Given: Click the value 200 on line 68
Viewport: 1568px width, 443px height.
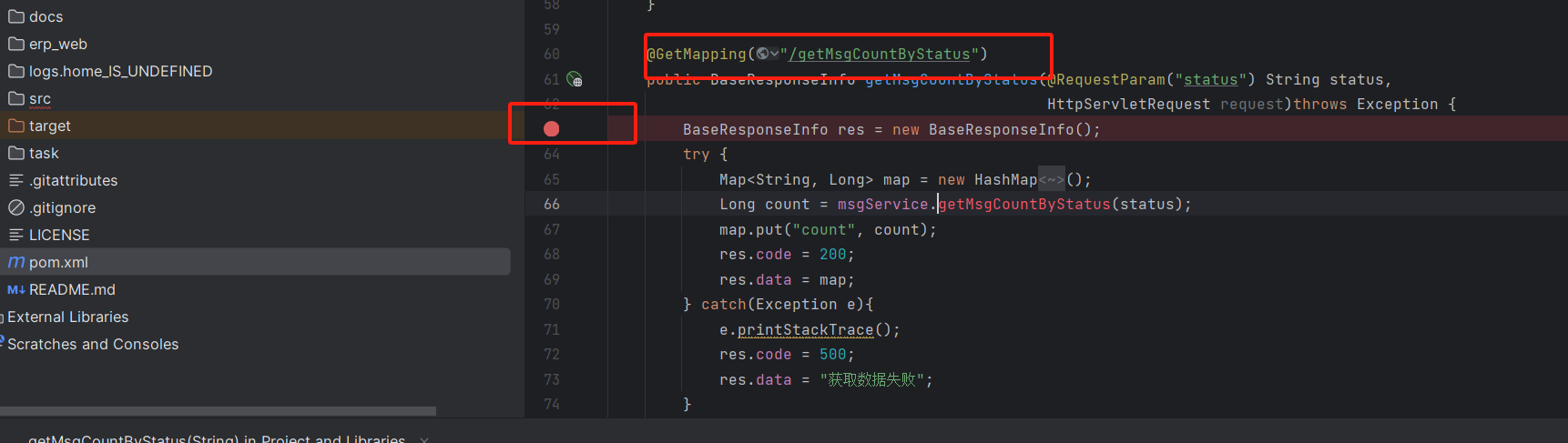Looking at the screenshot, I should point(832,255).
